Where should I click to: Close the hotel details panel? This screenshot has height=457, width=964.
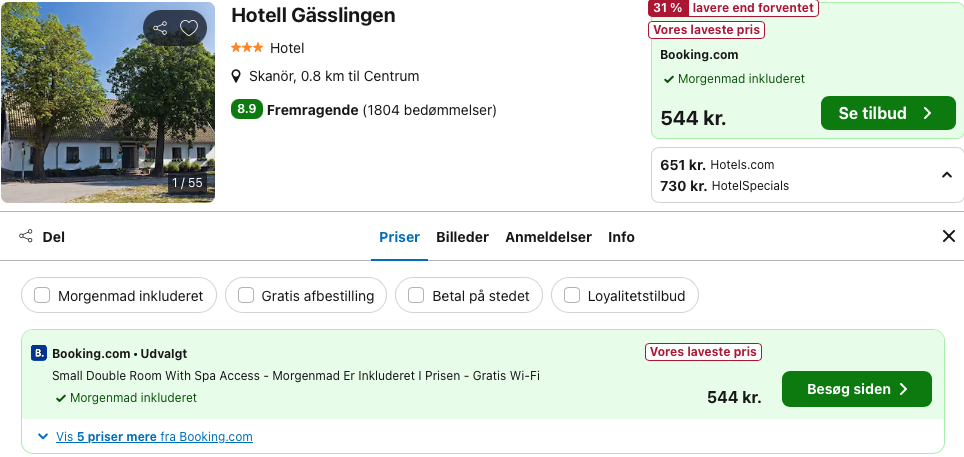949,236
